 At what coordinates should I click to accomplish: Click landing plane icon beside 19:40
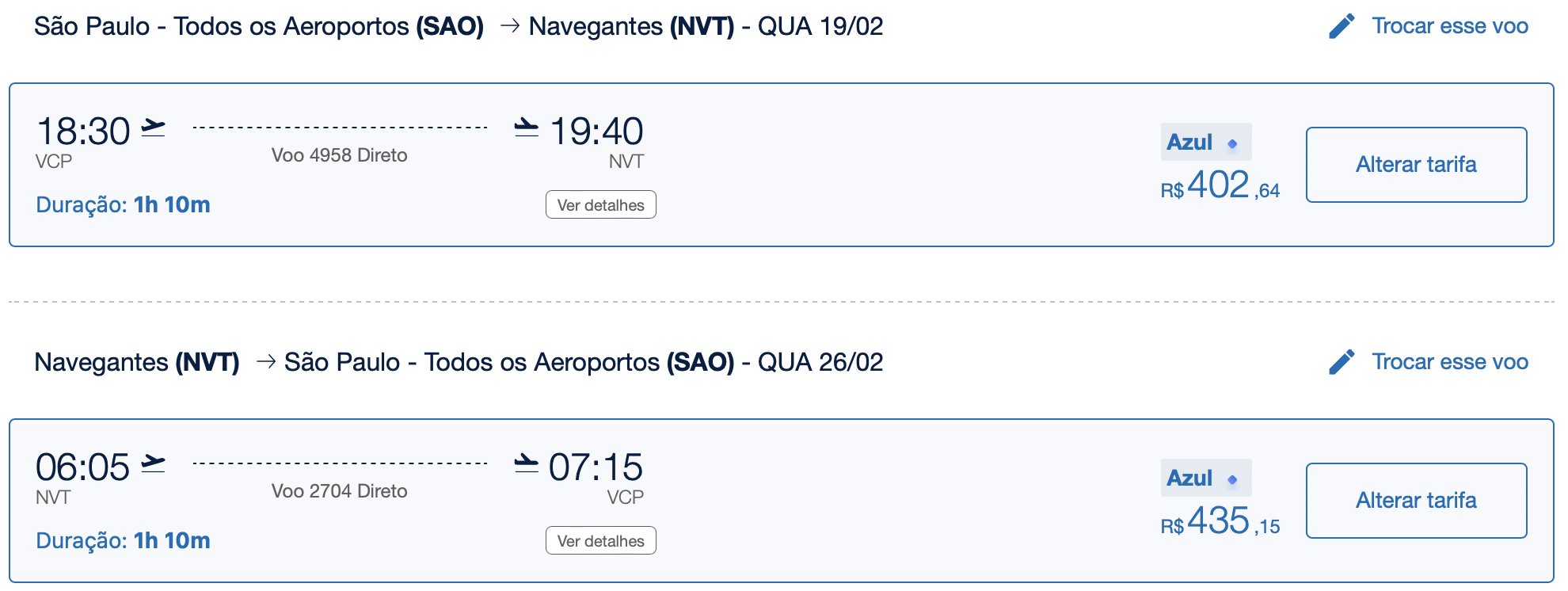click(526, 128)
